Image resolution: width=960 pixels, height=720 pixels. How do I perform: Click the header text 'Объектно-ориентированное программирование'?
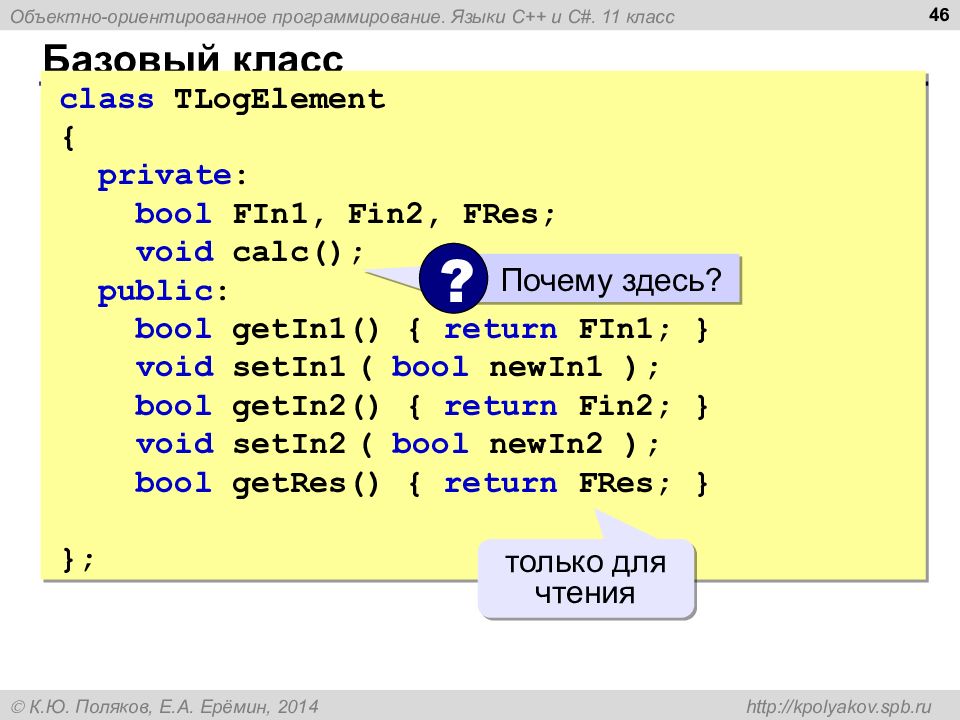click(x=228, y=17)
